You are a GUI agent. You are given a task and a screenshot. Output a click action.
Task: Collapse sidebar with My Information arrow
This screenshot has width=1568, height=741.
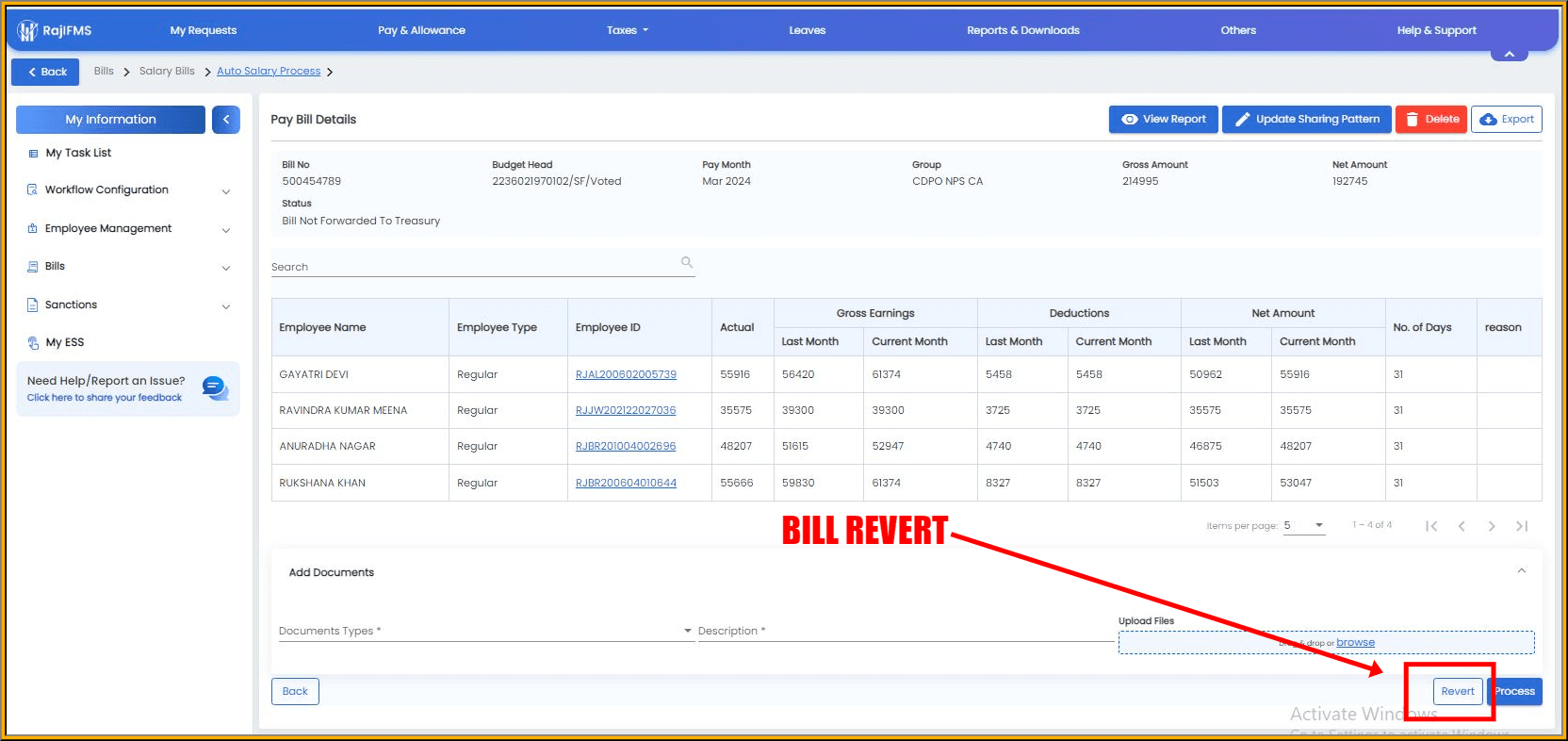(x=226, y=120)
